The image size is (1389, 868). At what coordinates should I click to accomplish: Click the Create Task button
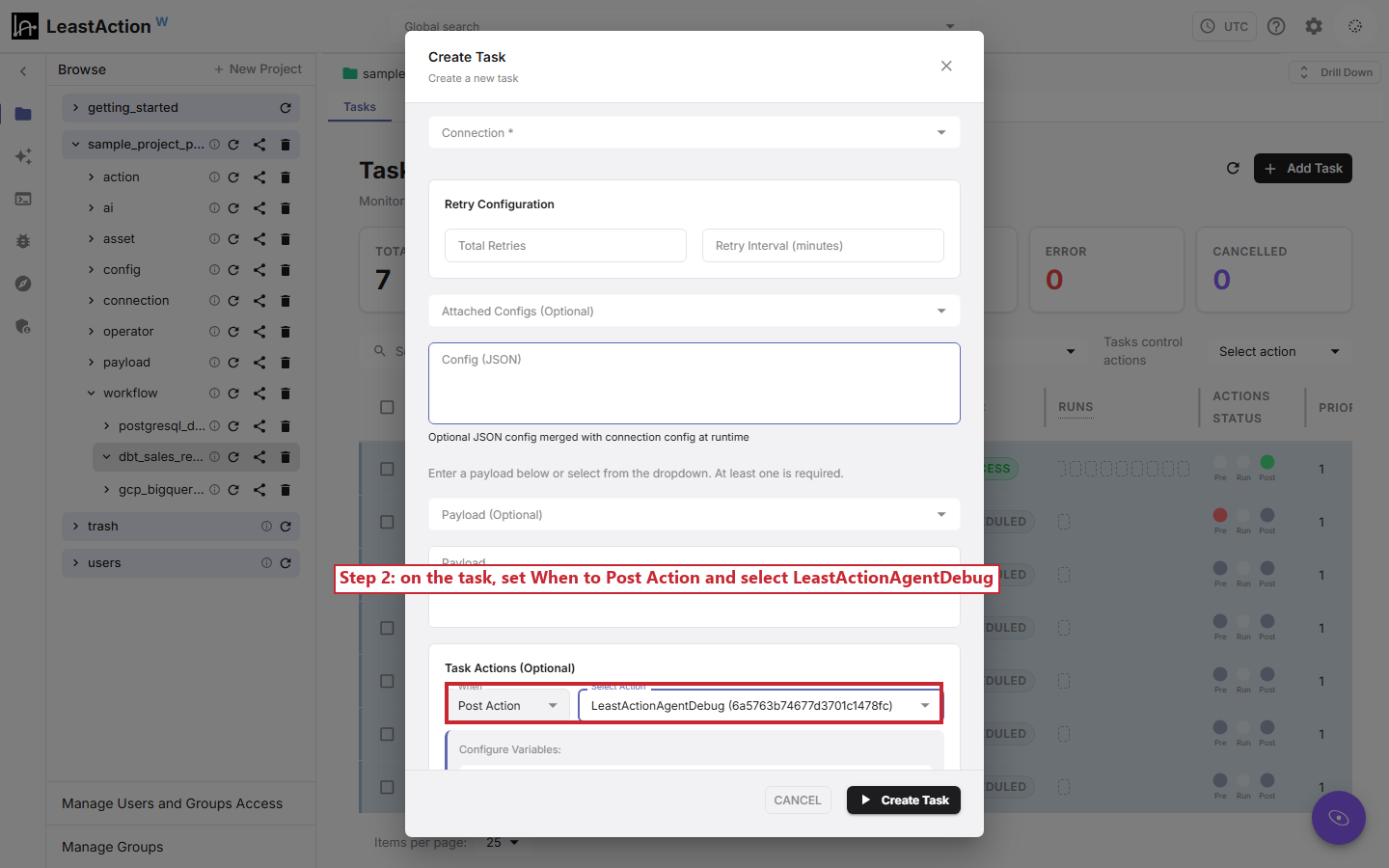coord(904,800)
